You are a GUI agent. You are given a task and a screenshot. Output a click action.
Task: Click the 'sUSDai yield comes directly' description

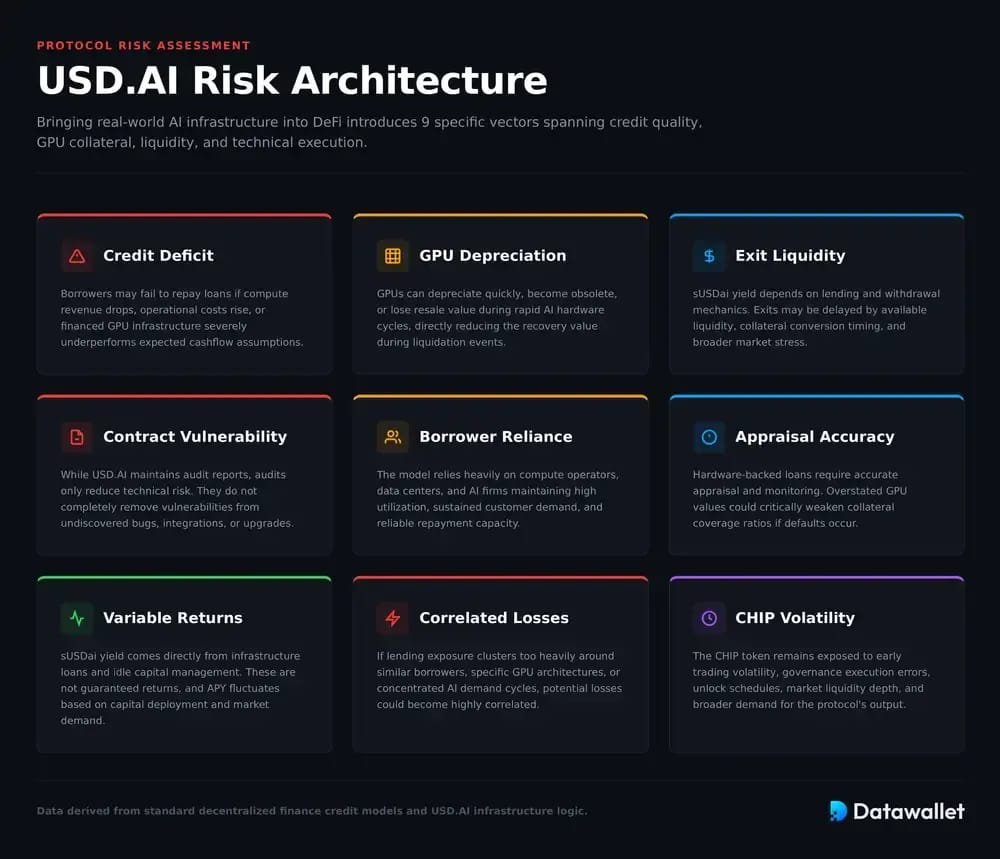(x=180, y=688)
